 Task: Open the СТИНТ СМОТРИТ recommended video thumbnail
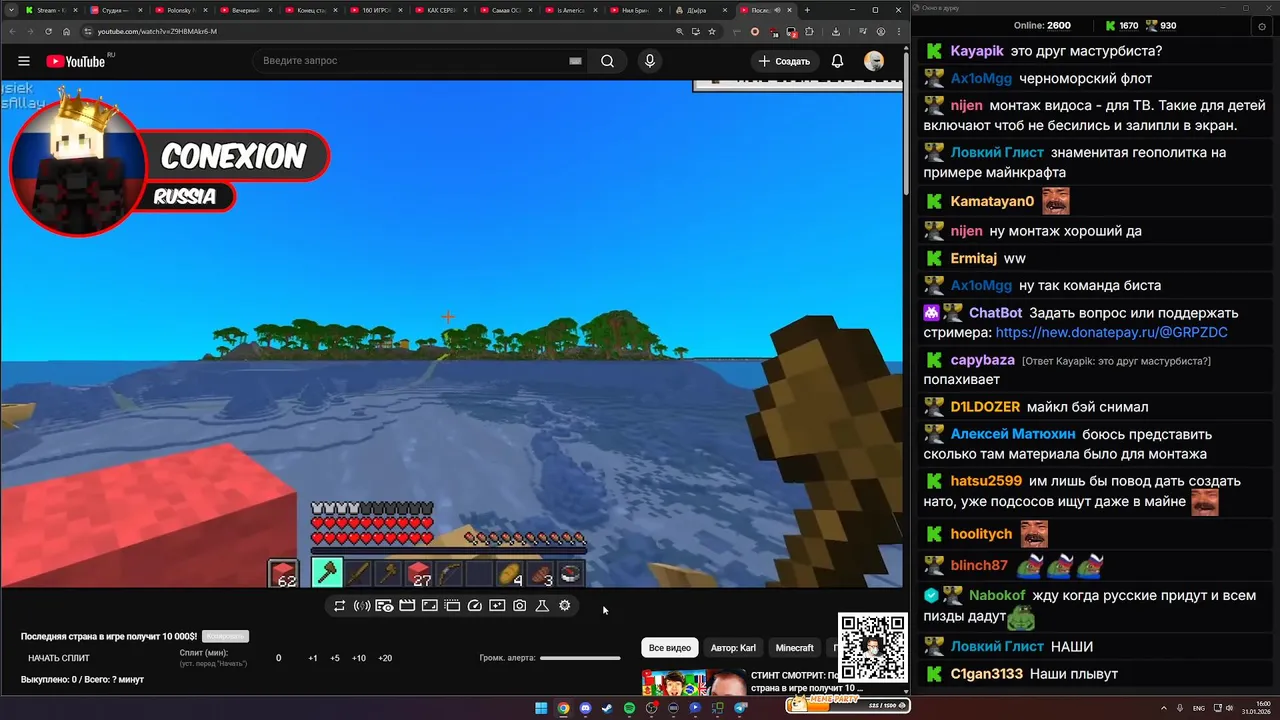coord(694,683)
